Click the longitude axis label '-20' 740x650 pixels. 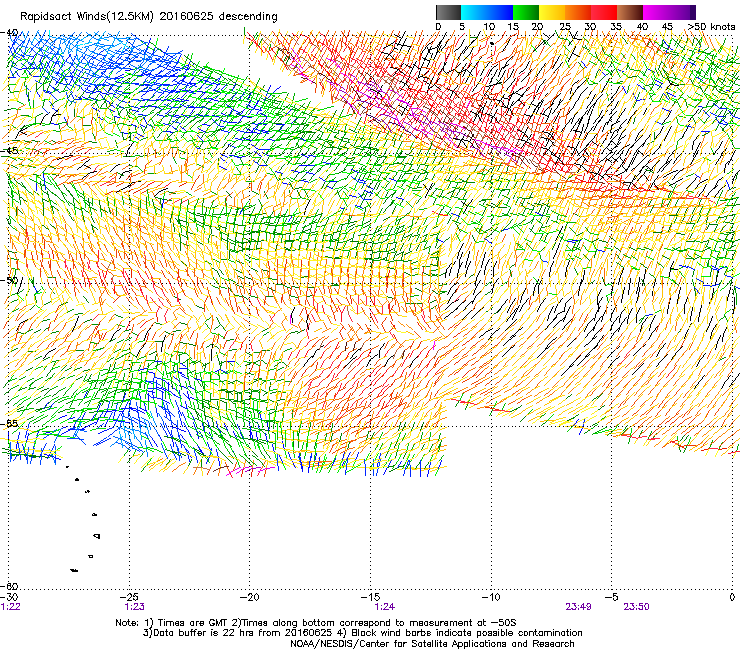pos(250,598)
